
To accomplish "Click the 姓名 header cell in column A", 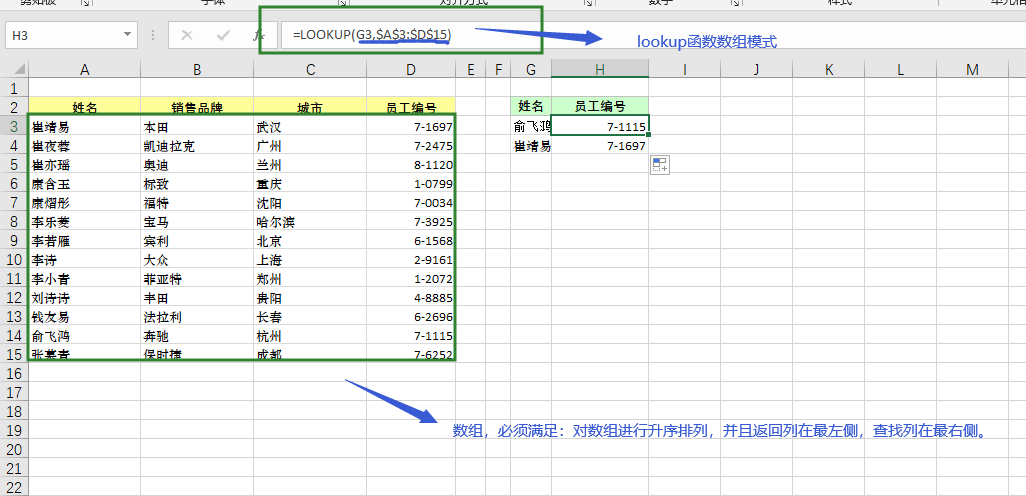I will coord(84,107).
